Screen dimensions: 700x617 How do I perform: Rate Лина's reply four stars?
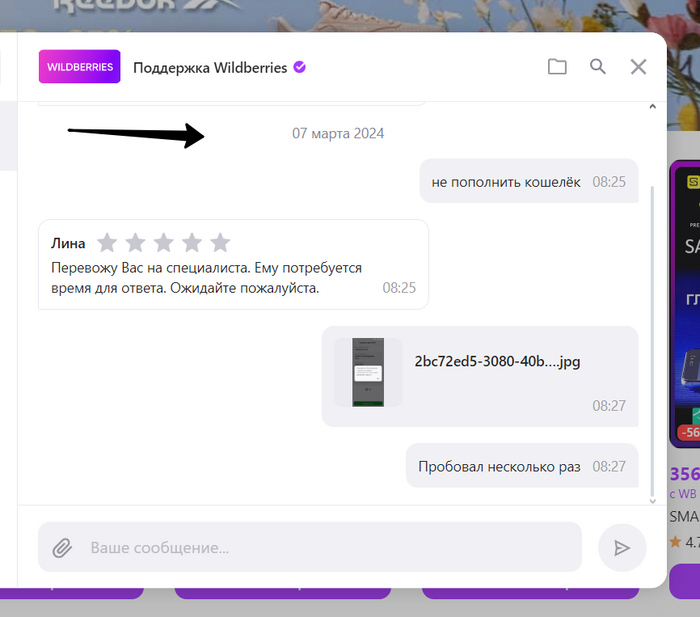pos(192,243)
